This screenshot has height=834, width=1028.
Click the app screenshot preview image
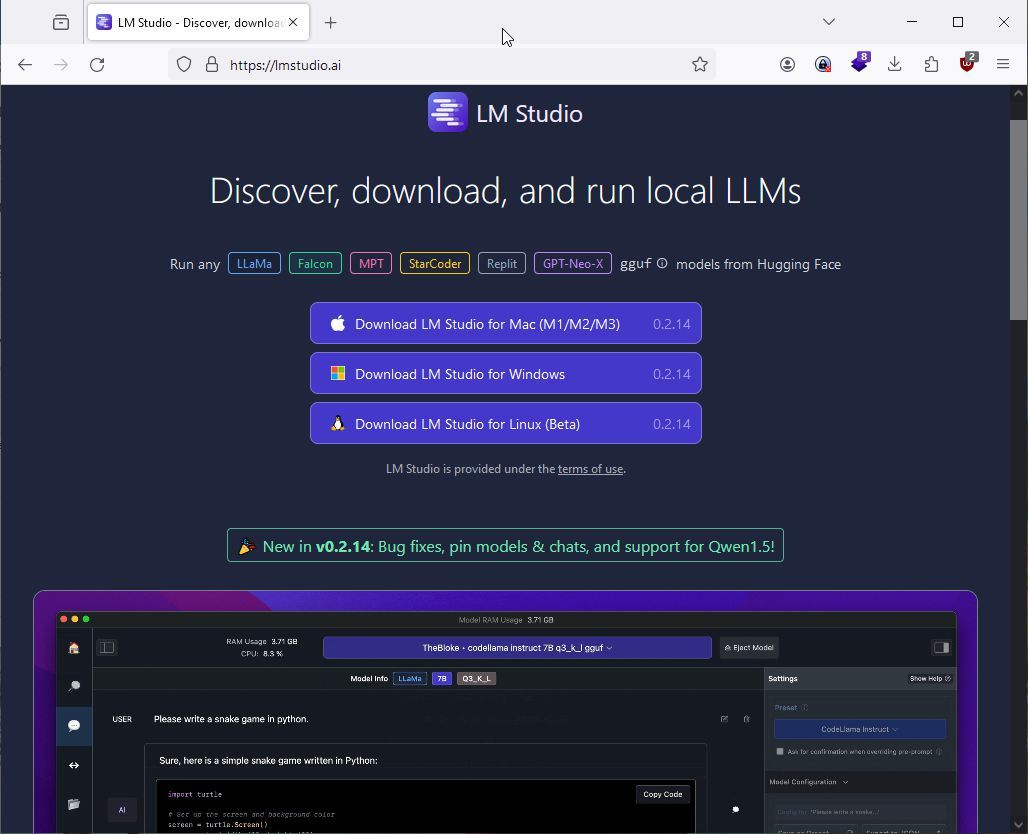point(505,712)
